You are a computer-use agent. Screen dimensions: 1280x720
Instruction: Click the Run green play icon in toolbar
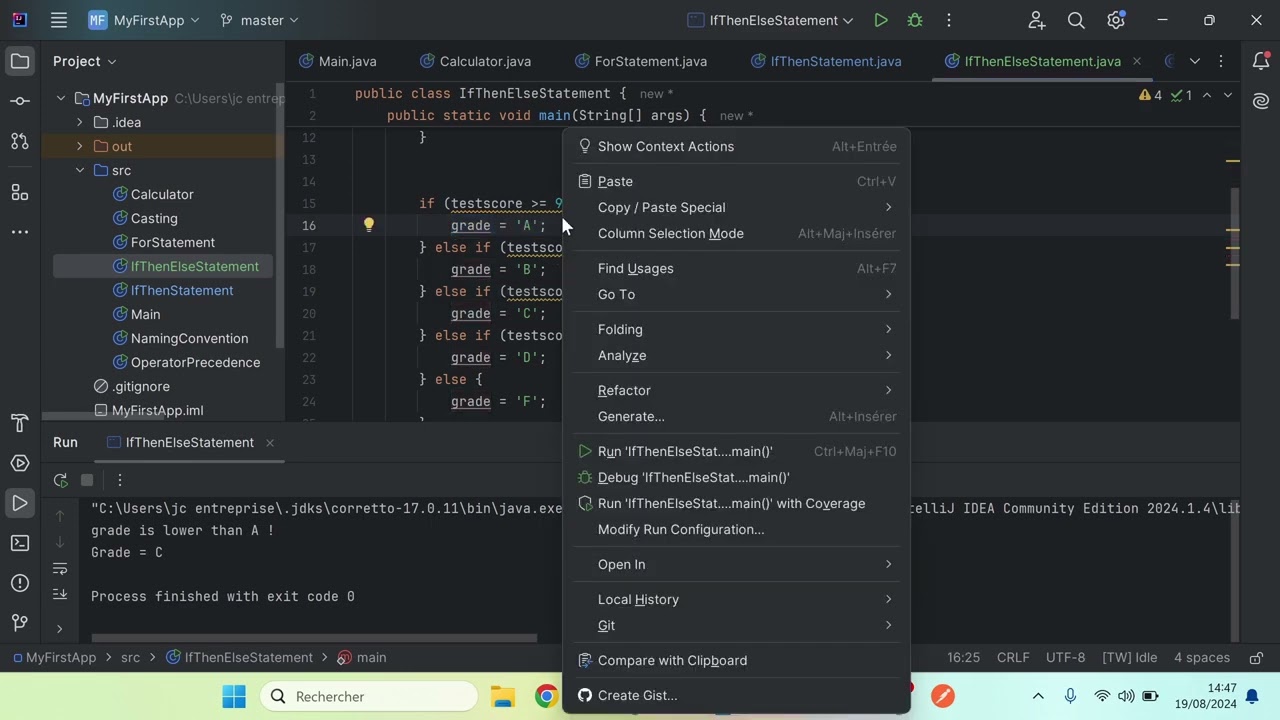pyautogui.click(x=880, y=20)
